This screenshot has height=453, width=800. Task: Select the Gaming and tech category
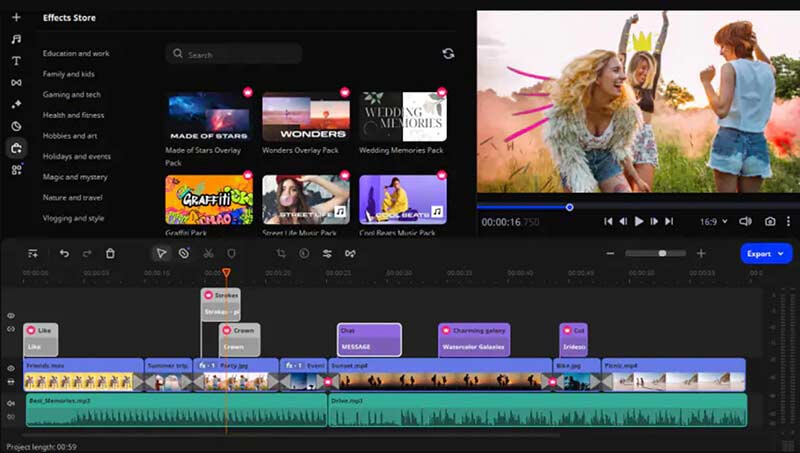click(71, 94)
